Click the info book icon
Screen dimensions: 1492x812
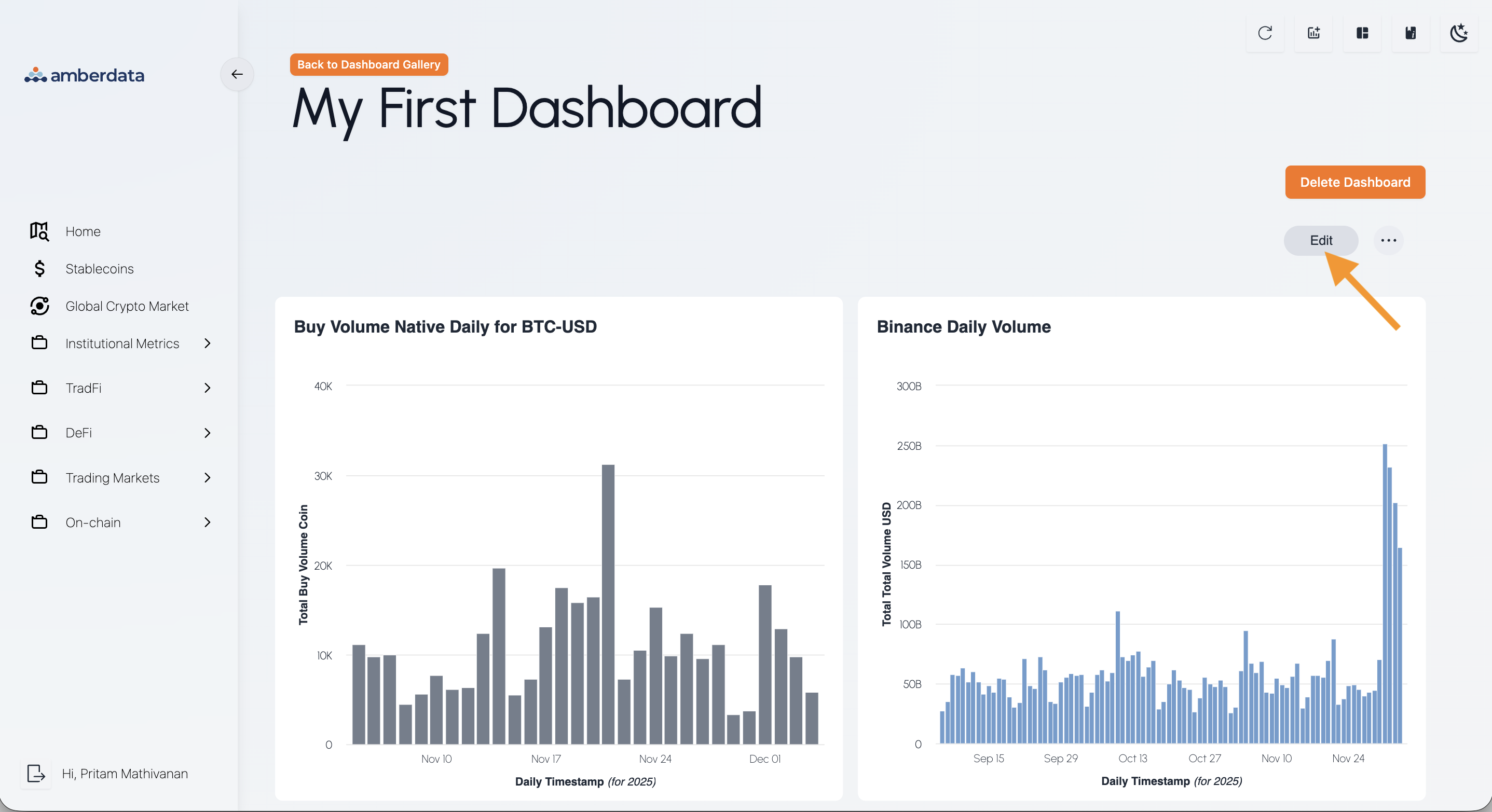[x=1411, y=33]
